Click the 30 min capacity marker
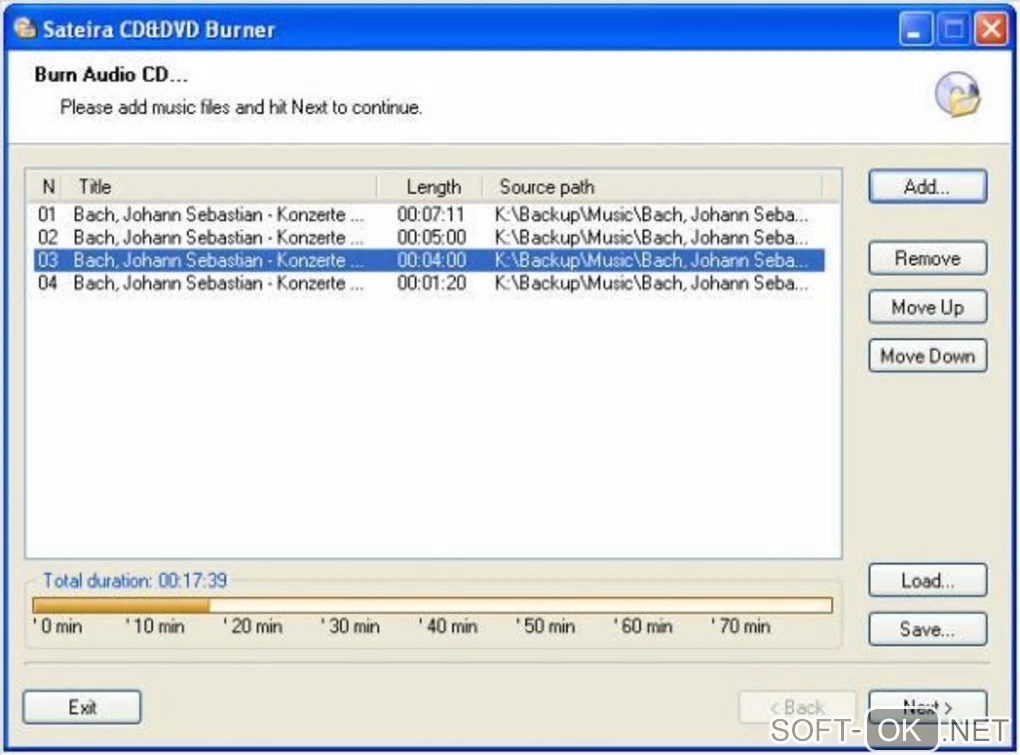Viewport: 1020px width, 755px height. (x=350, y=626)
